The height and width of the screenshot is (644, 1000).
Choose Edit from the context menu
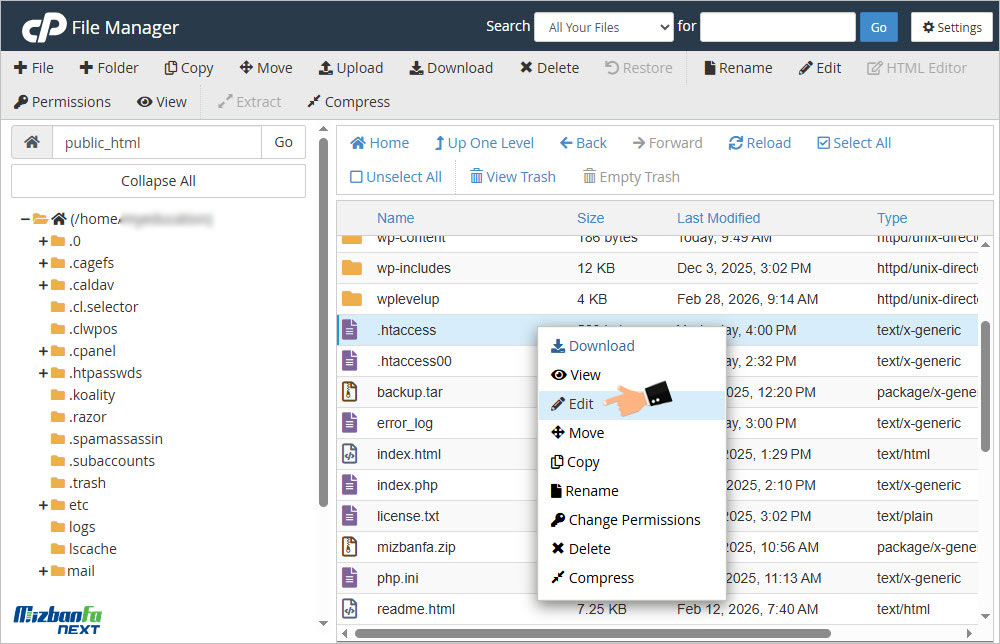580,404
